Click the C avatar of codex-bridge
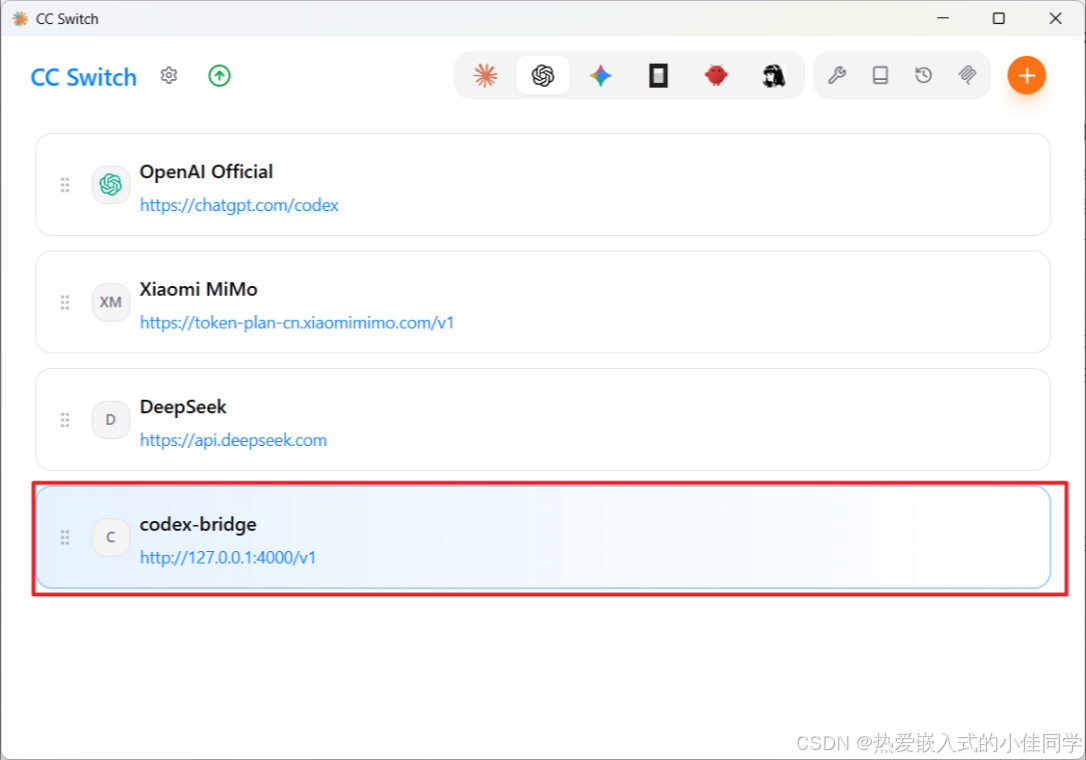This screenshot has width=1086, height=760. pyautogui.click(x=111, y=538)
